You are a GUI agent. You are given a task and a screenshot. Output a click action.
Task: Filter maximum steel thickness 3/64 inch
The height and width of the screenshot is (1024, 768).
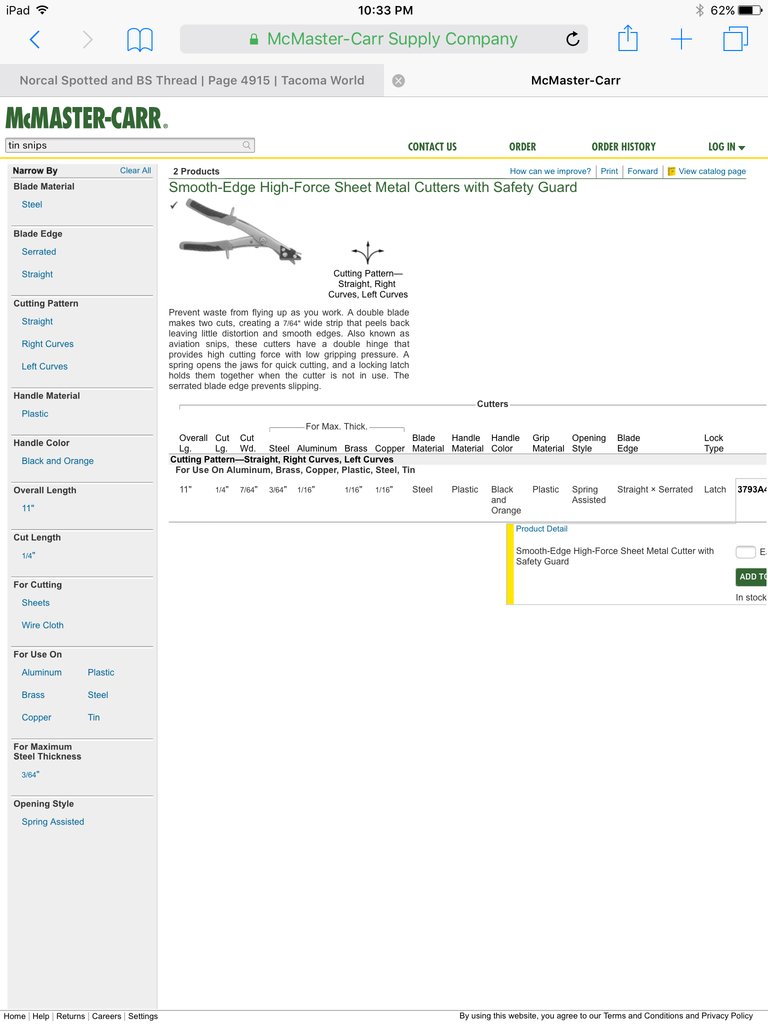[x=31, y=775]
